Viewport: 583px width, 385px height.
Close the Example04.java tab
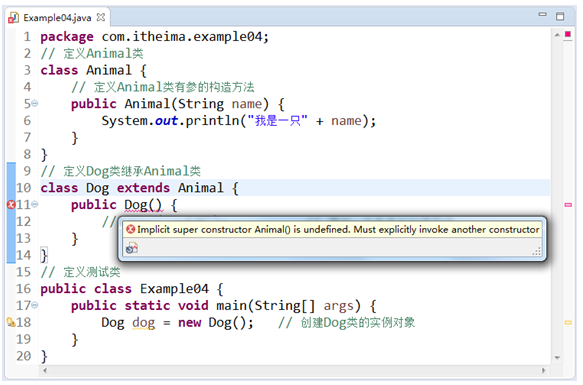(101, 17)
